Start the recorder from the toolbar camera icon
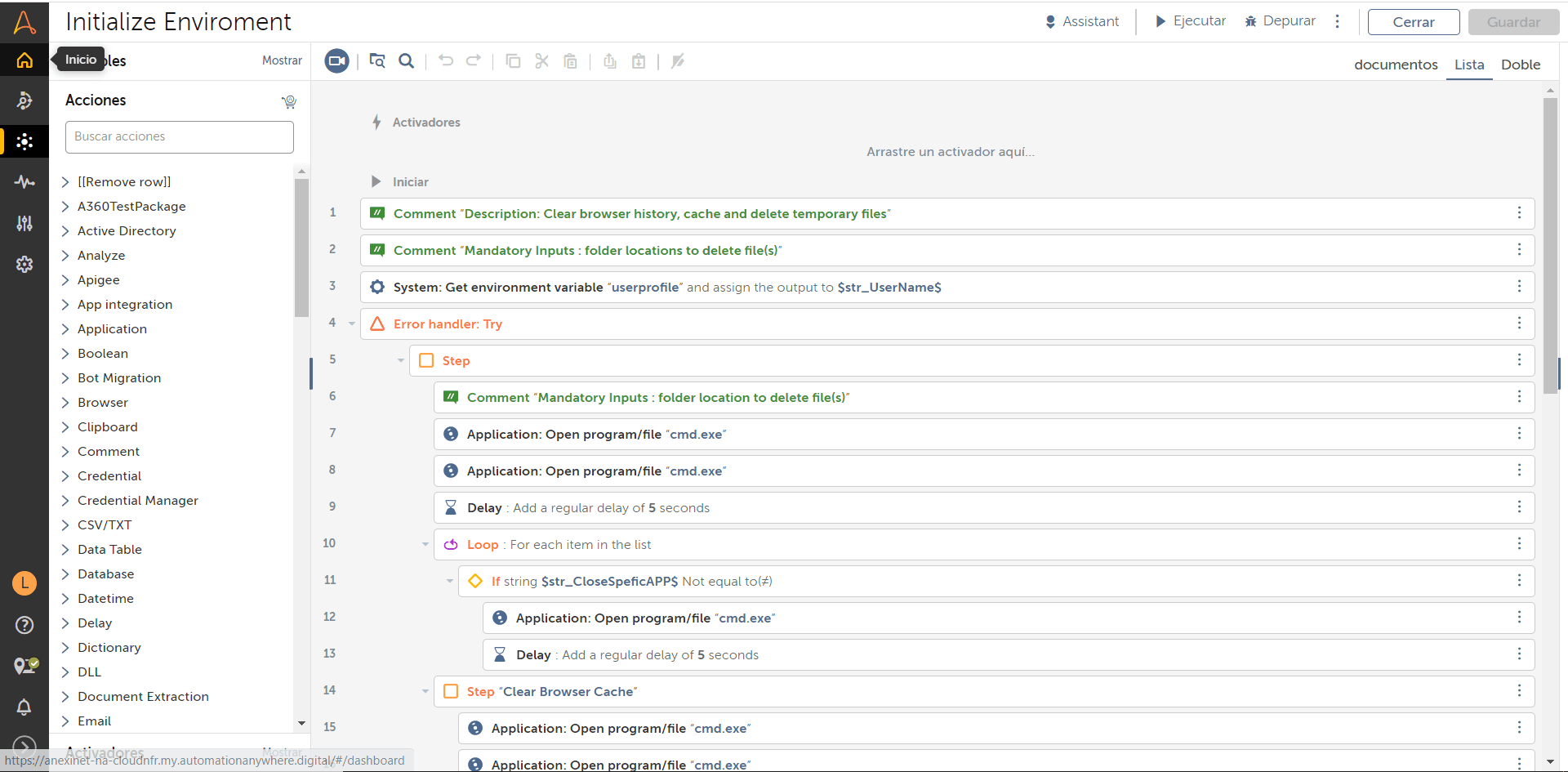 (336, 61)
